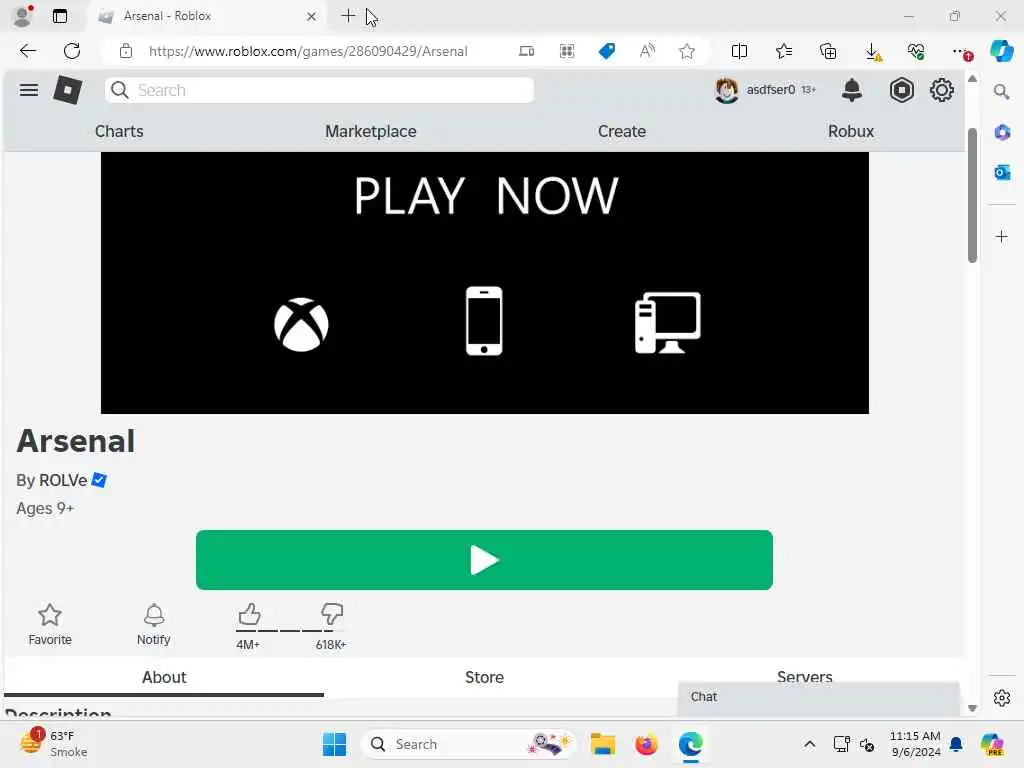Start the game with green Play button
The image size is (1024, 768).
(x=484, y=560)
